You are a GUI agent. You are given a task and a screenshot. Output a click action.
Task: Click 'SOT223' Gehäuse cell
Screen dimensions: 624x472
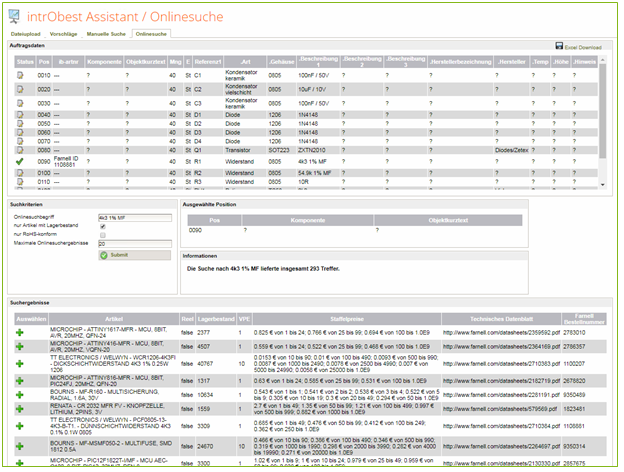pyautogui.click(x=279, y=150)
